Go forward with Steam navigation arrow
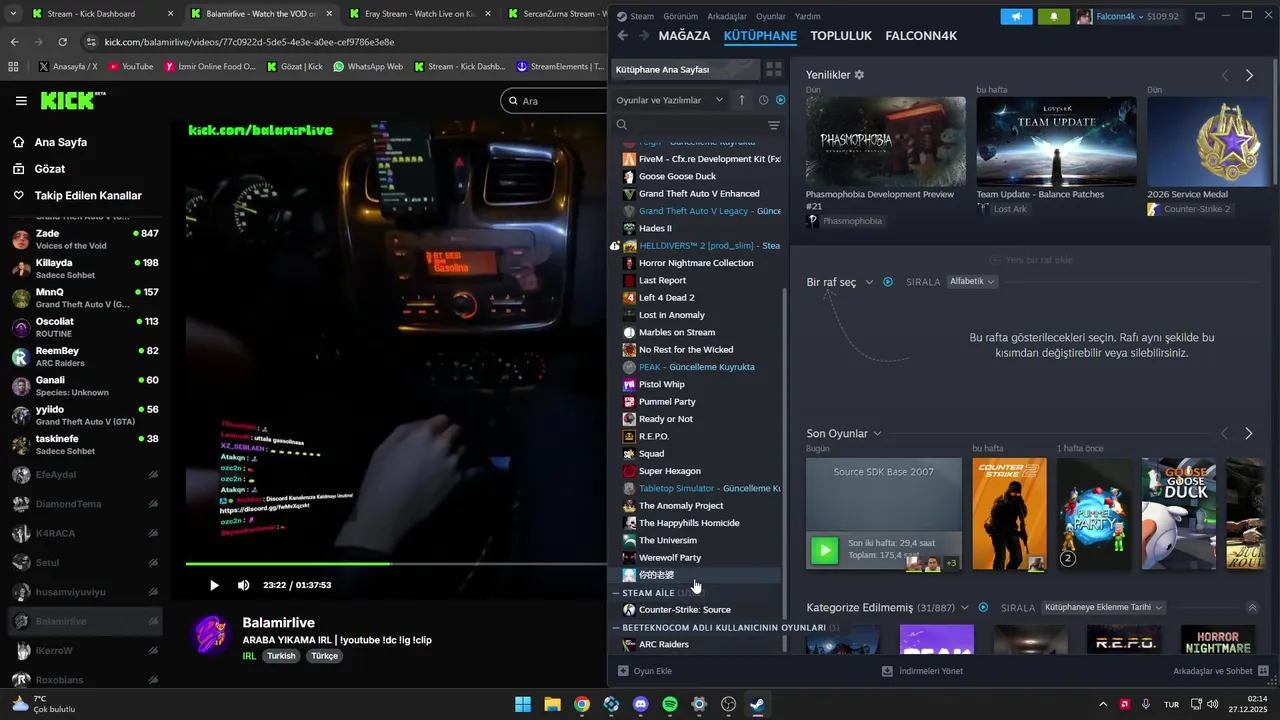The height and width of the screenshot is (720, 1280). 643,36
